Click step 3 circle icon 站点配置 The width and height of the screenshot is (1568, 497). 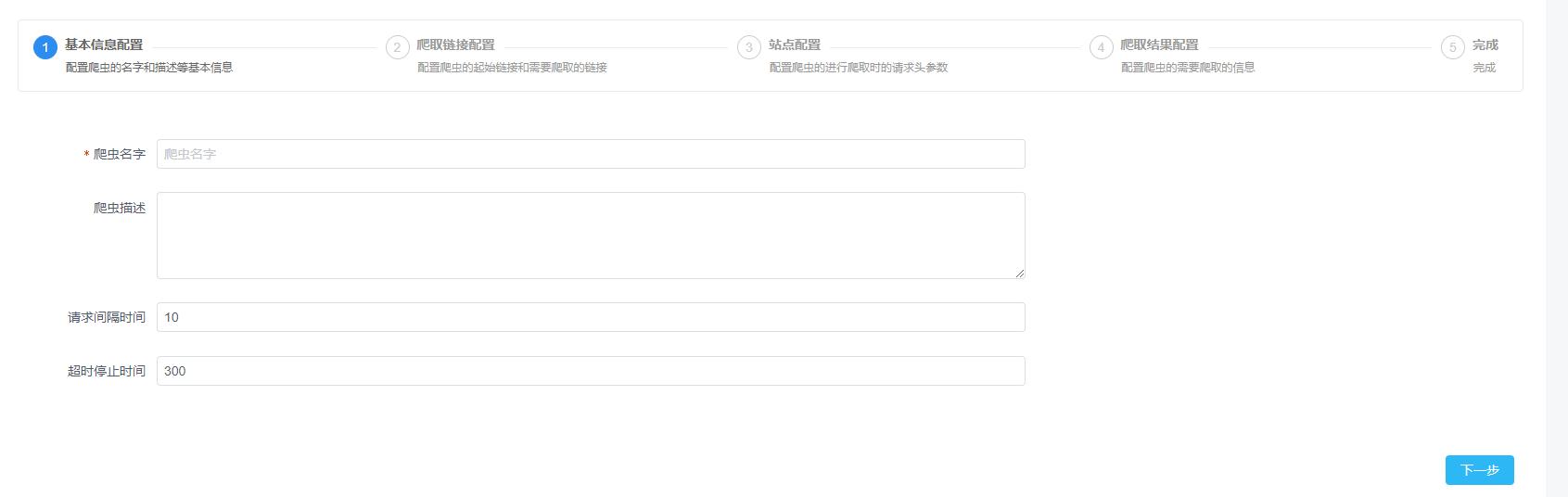[748, 47]
